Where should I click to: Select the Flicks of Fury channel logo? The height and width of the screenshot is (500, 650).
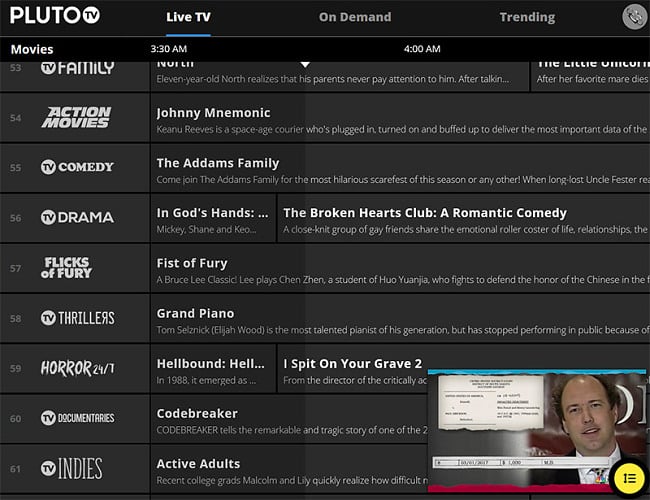[66, 268]
